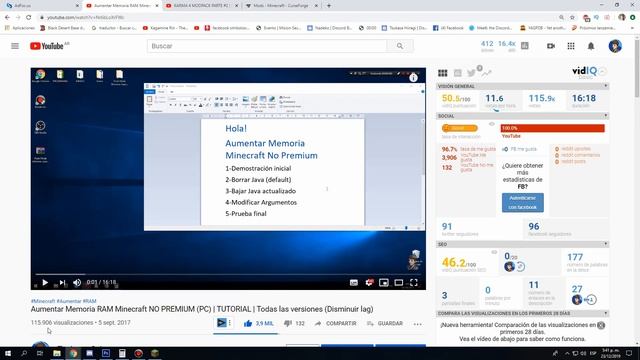Toggle the eye icon in SEO panel

[x=494, y=252]
